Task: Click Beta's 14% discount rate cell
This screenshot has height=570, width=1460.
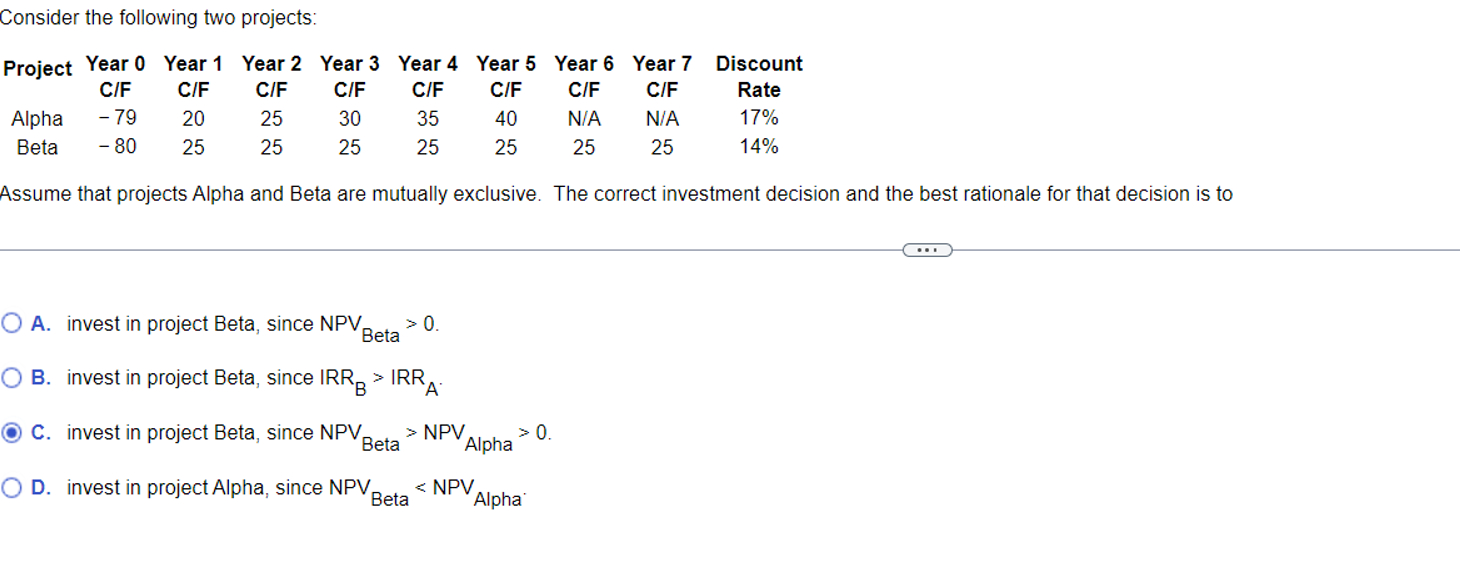Action: tap(759, 147)
